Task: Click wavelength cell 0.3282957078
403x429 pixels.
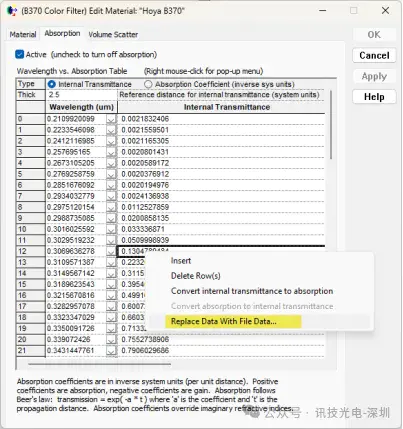Action: (76, 306)
